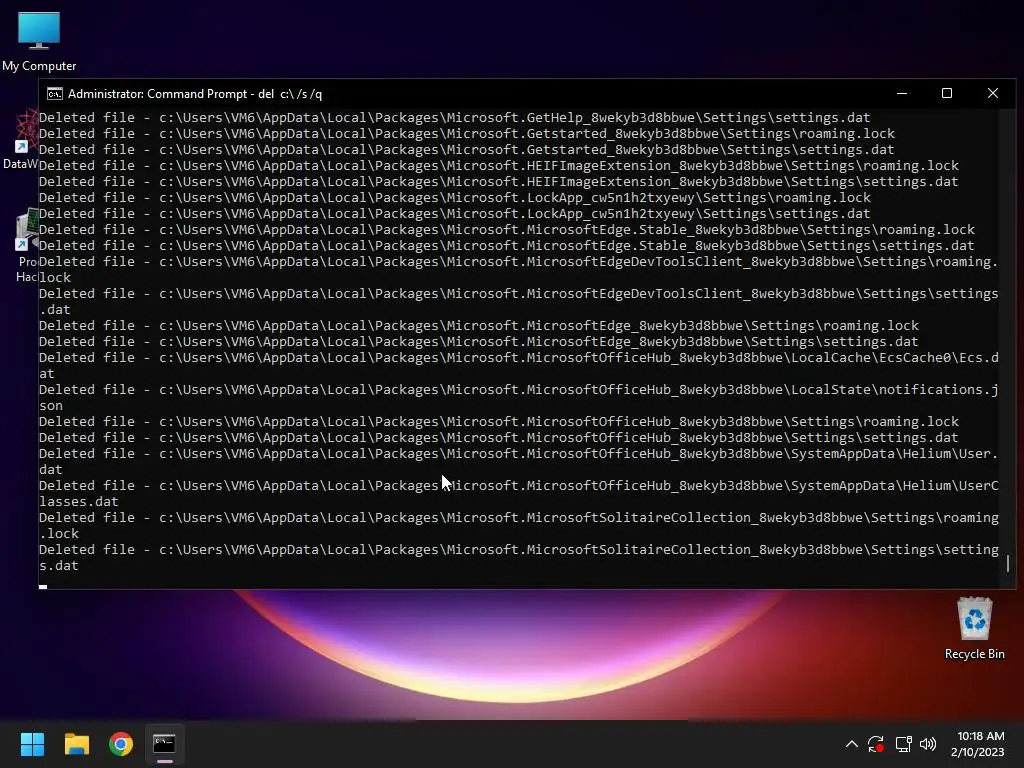Click the MicrosoftSolitaireCollection settings.dat line
This screenshot has height=768, width=1024.
click(519, 557)
